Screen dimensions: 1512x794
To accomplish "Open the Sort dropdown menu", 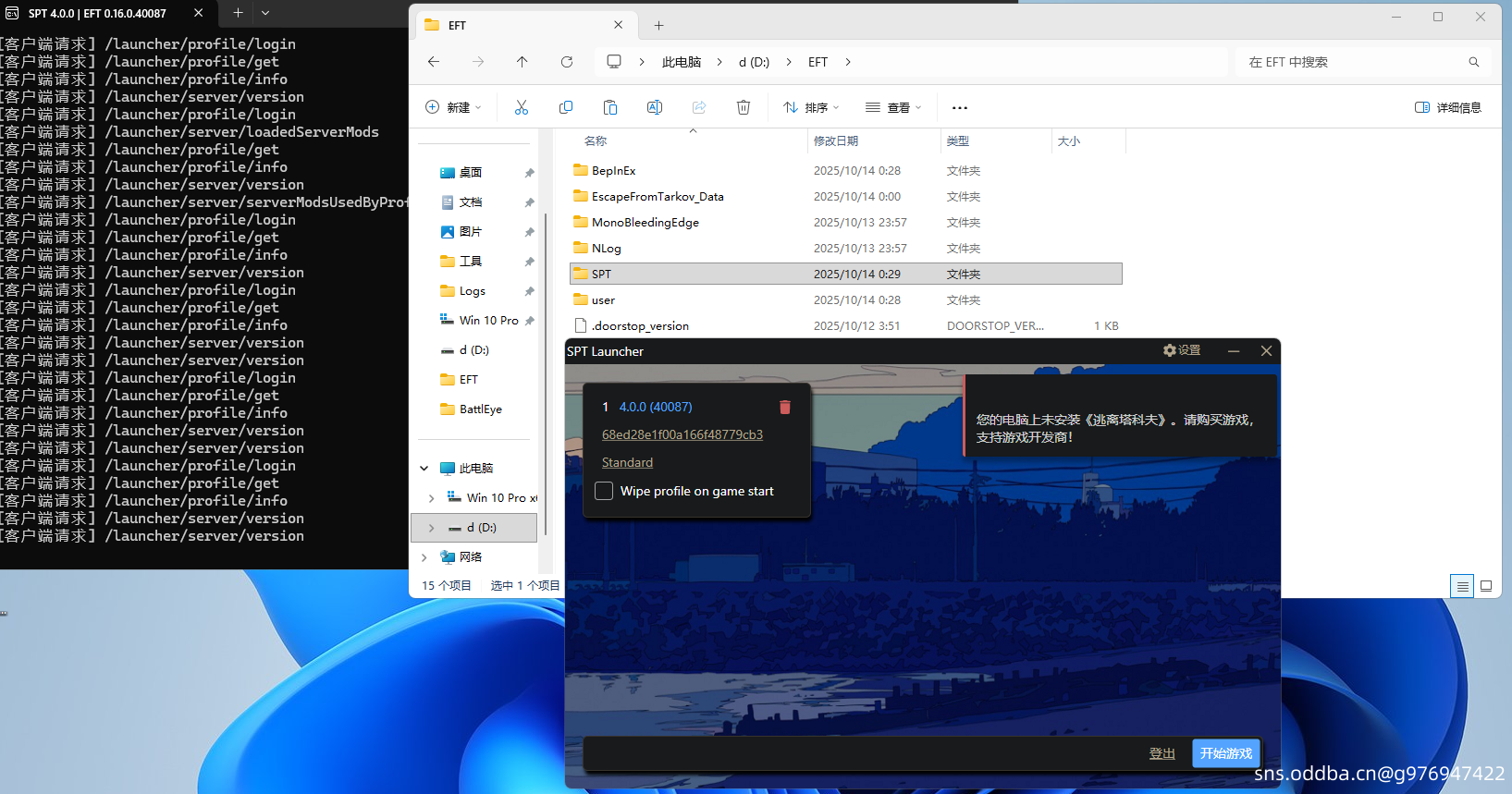I will [810, 107].
